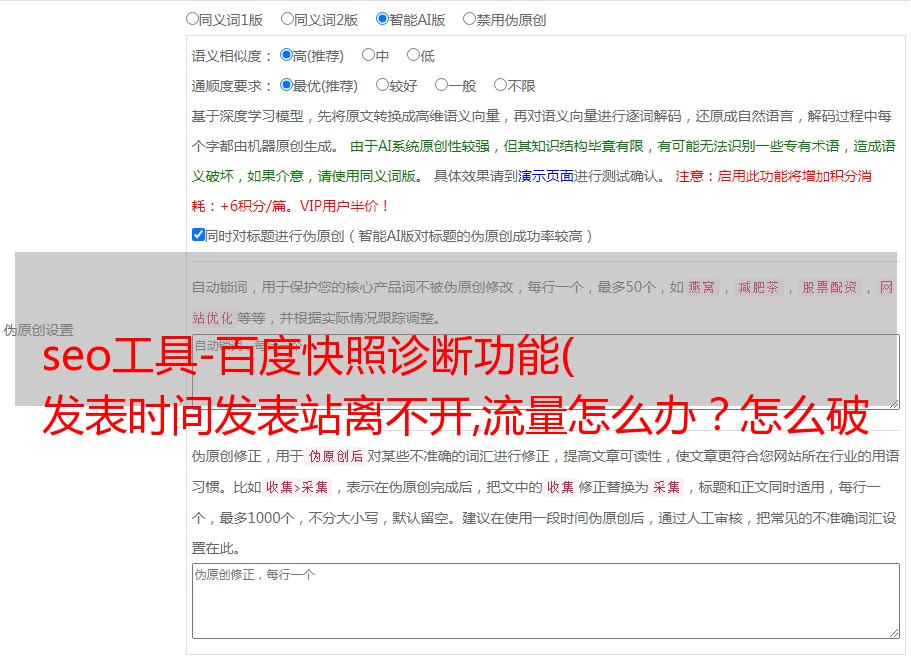
Task: Set 通顺度要求 to 不限
Action: (x=500, y=85)
